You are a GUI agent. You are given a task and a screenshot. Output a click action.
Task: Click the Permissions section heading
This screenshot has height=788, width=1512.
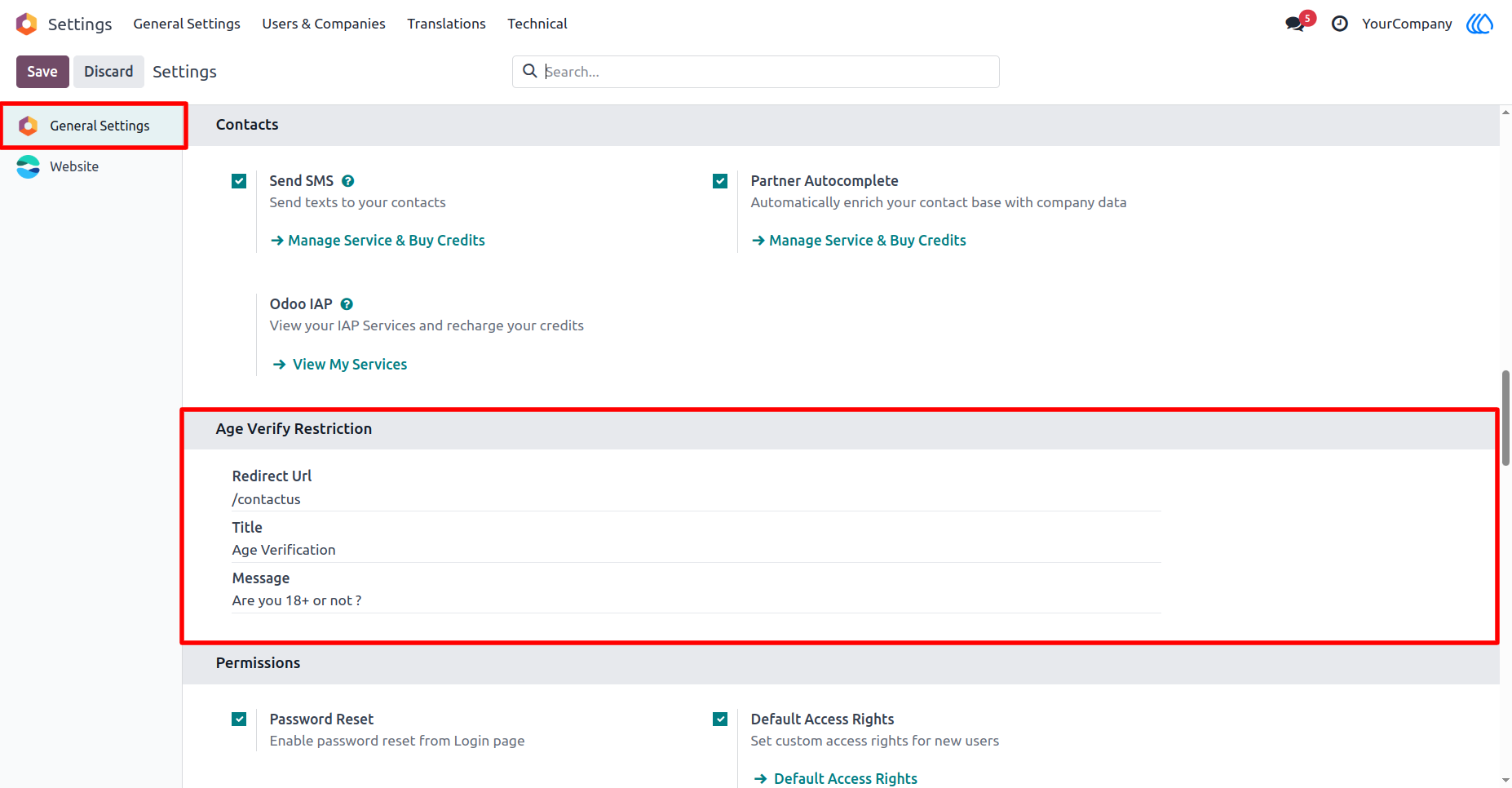pyautogui.click(x=258, y=663)
